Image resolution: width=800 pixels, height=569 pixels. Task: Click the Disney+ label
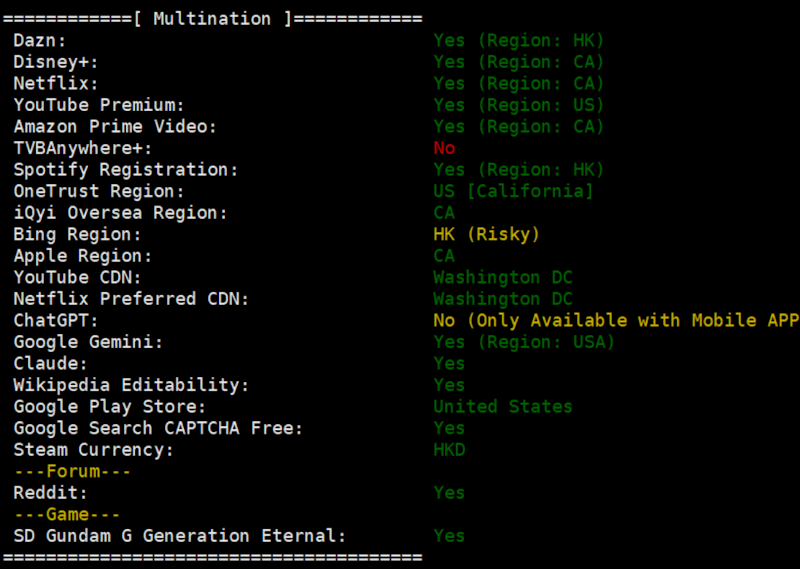[56, 62]
